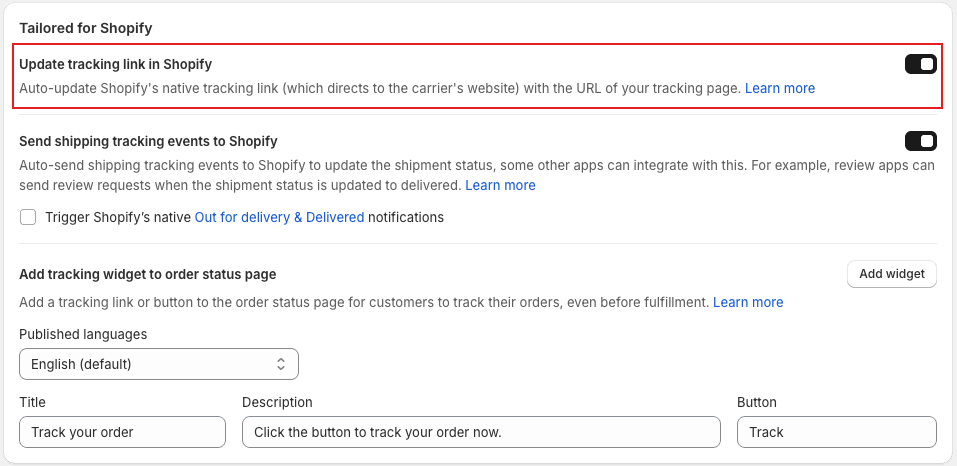Screen dimensions: 957x466
Task: Click the Description label above the text field
Action: (x=277, y=403)
